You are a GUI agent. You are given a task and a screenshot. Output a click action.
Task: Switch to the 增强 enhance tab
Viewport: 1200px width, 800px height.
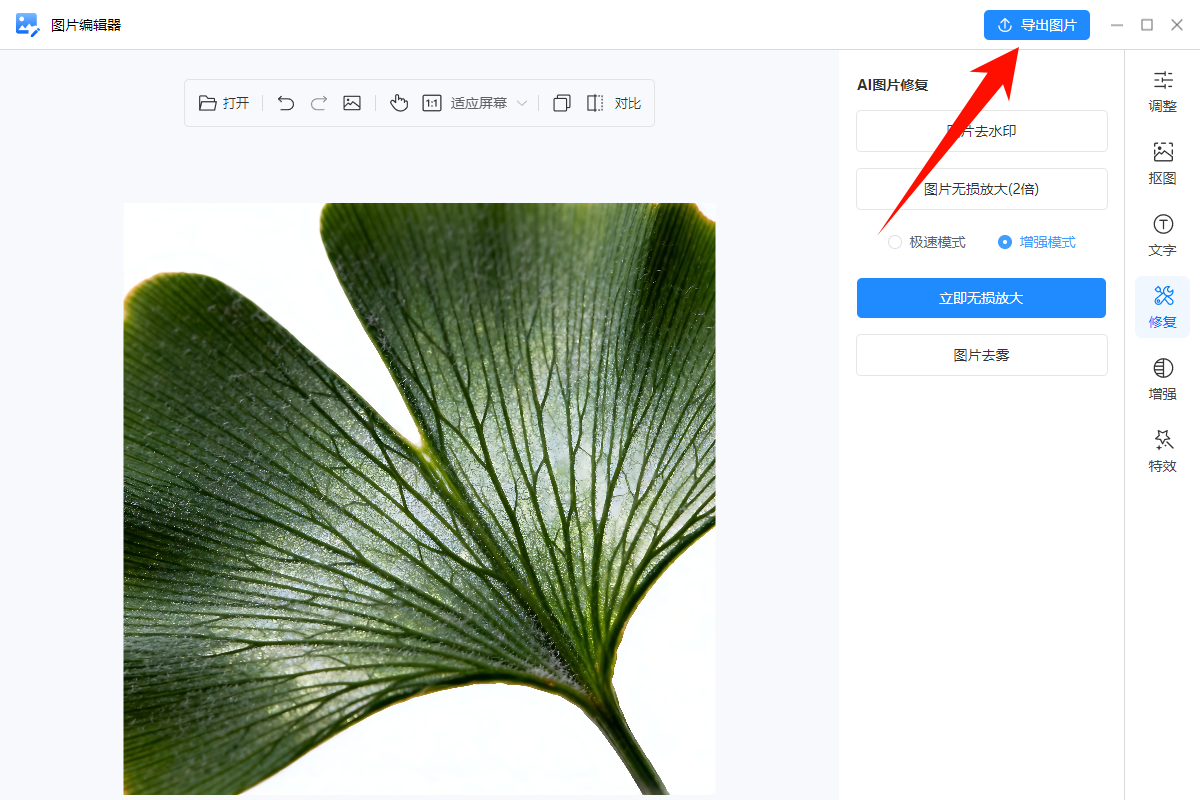(x=1162, y=379)
